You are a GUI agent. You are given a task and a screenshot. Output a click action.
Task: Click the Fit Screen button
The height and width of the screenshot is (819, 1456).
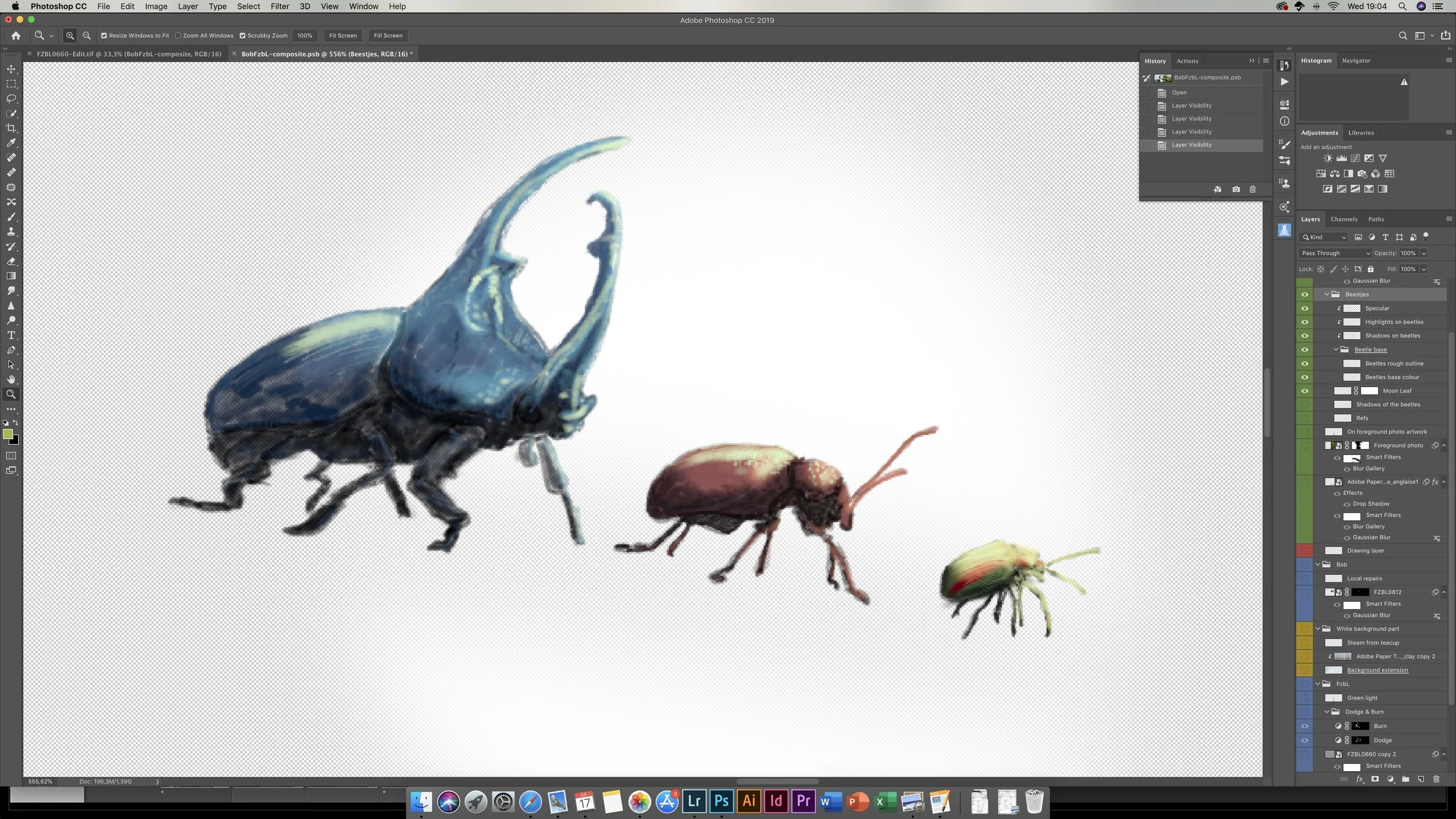(x=342, y=36)
